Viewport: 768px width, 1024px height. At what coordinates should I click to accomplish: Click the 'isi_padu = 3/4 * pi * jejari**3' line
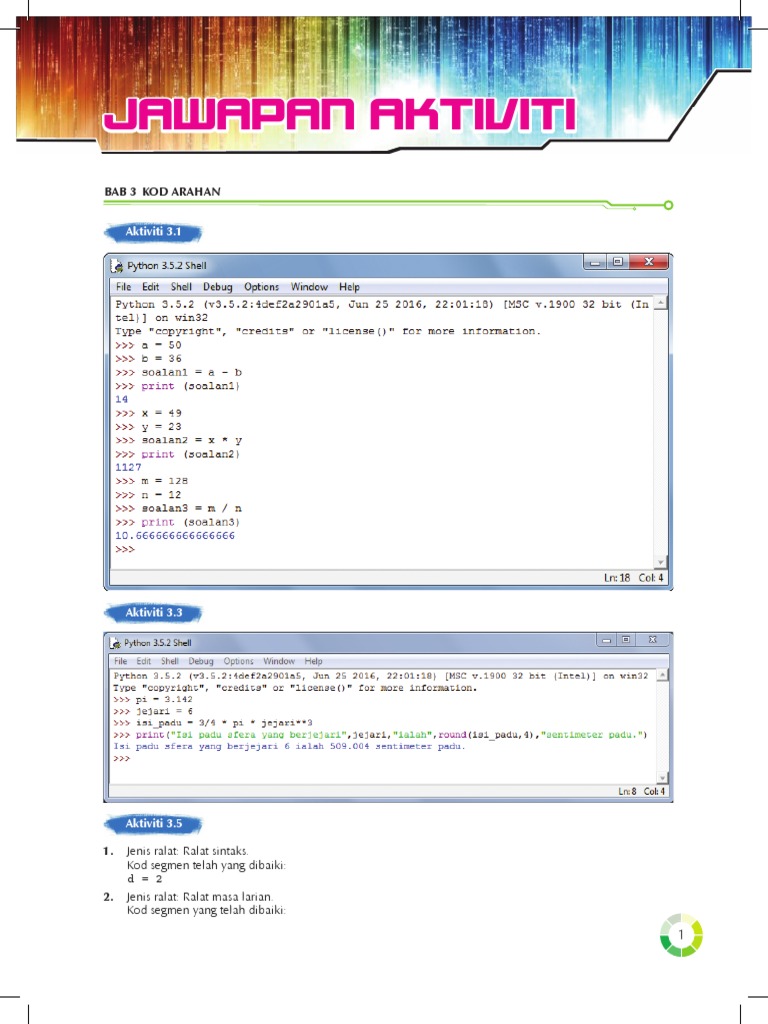224,723
